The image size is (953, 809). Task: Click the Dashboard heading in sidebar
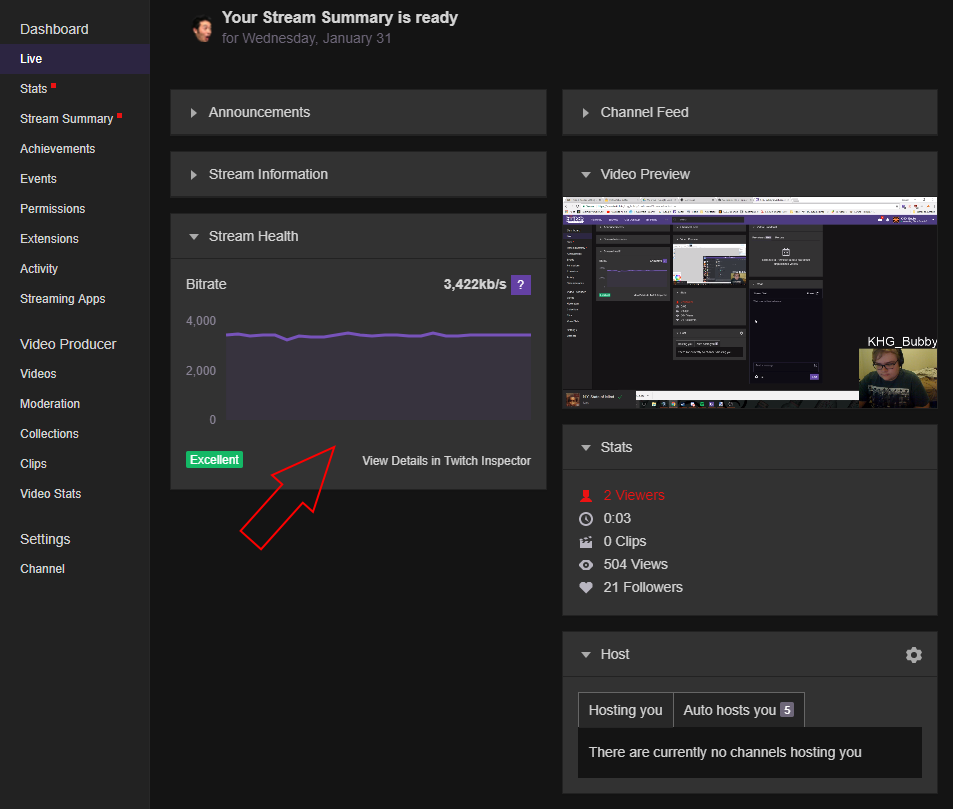point(54,29)
